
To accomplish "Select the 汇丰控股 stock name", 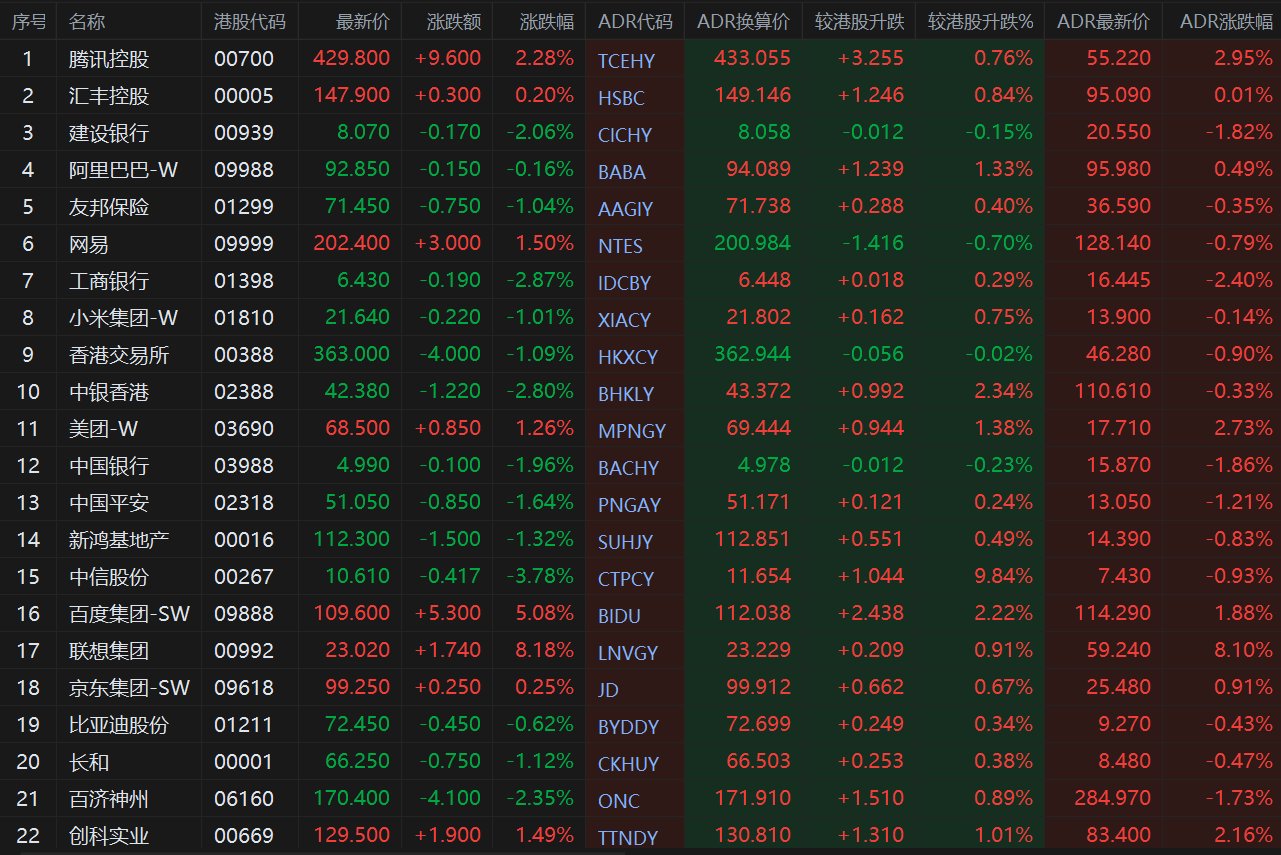I will pos(109,96).
